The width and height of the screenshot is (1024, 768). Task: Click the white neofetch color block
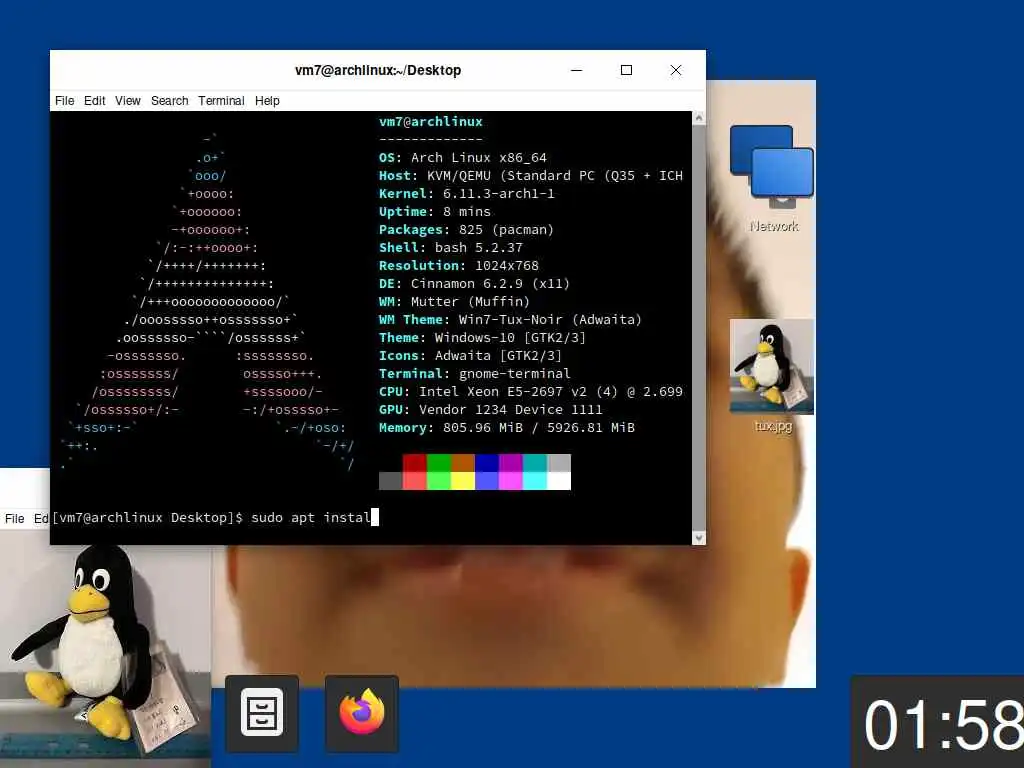pos(558,481)
